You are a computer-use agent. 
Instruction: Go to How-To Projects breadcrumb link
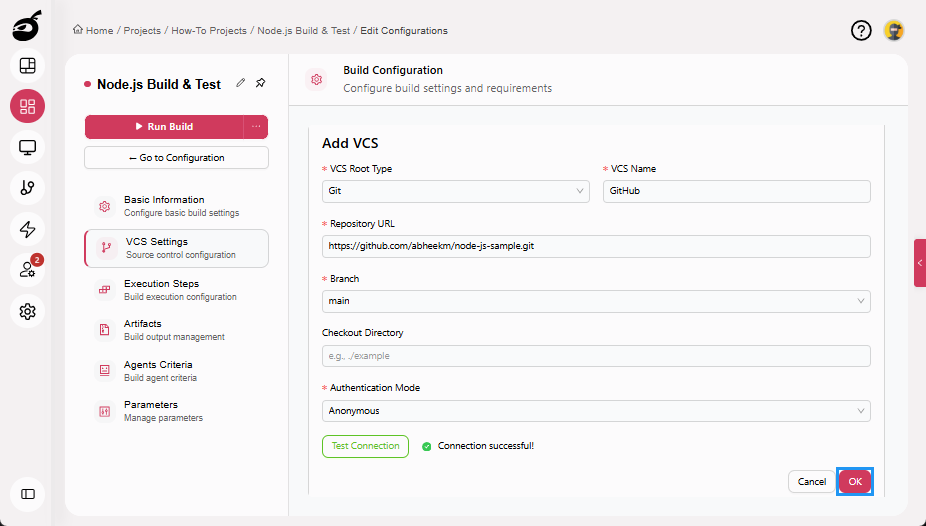[x=209, y=31]
